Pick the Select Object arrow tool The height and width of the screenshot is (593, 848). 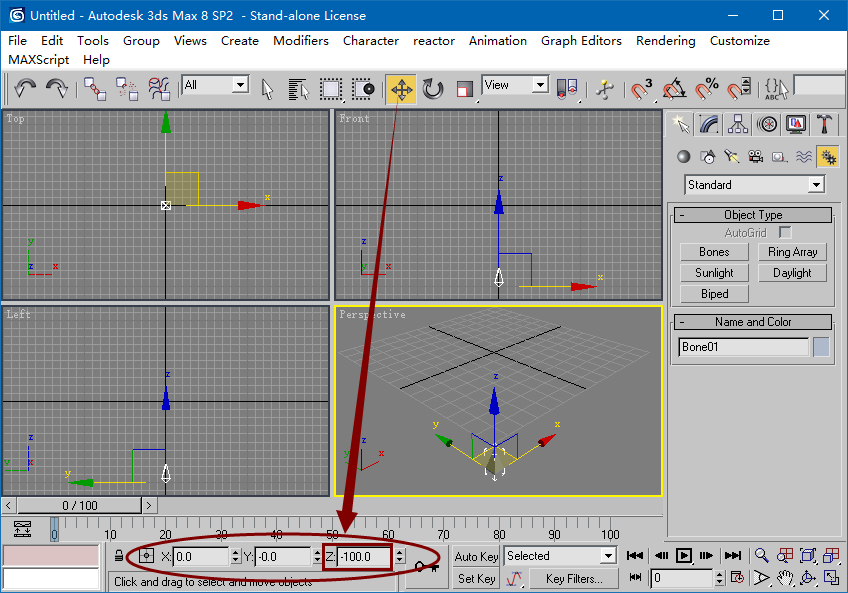tap(267, 89)
